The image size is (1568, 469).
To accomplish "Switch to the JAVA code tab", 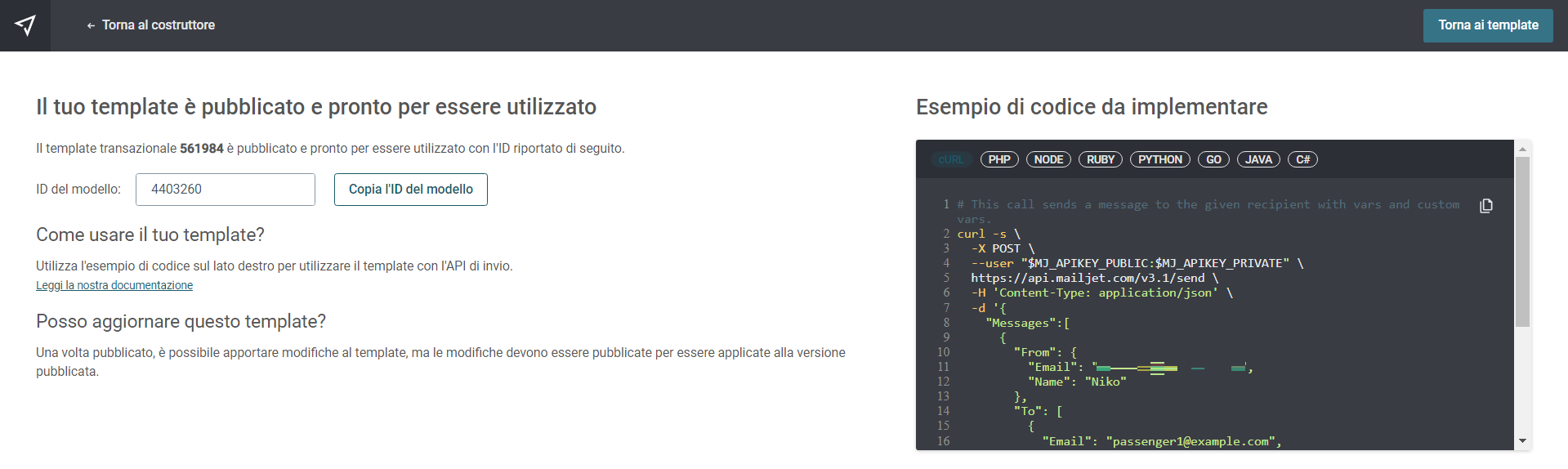I will (1258, 159).
